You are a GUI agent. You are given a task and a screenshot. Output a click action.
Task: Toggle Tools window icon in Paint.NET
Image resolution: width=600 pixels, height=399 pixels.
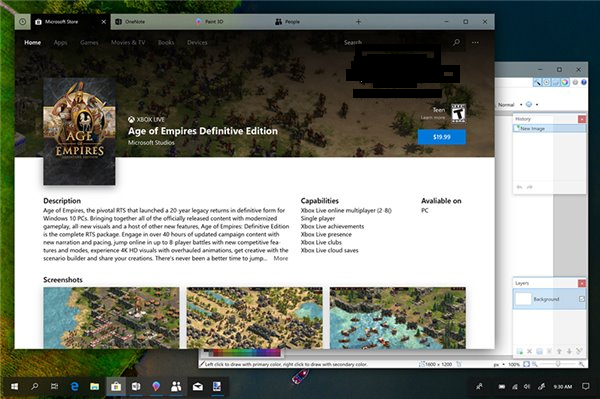pyautogui.click(x=537, y=82)
